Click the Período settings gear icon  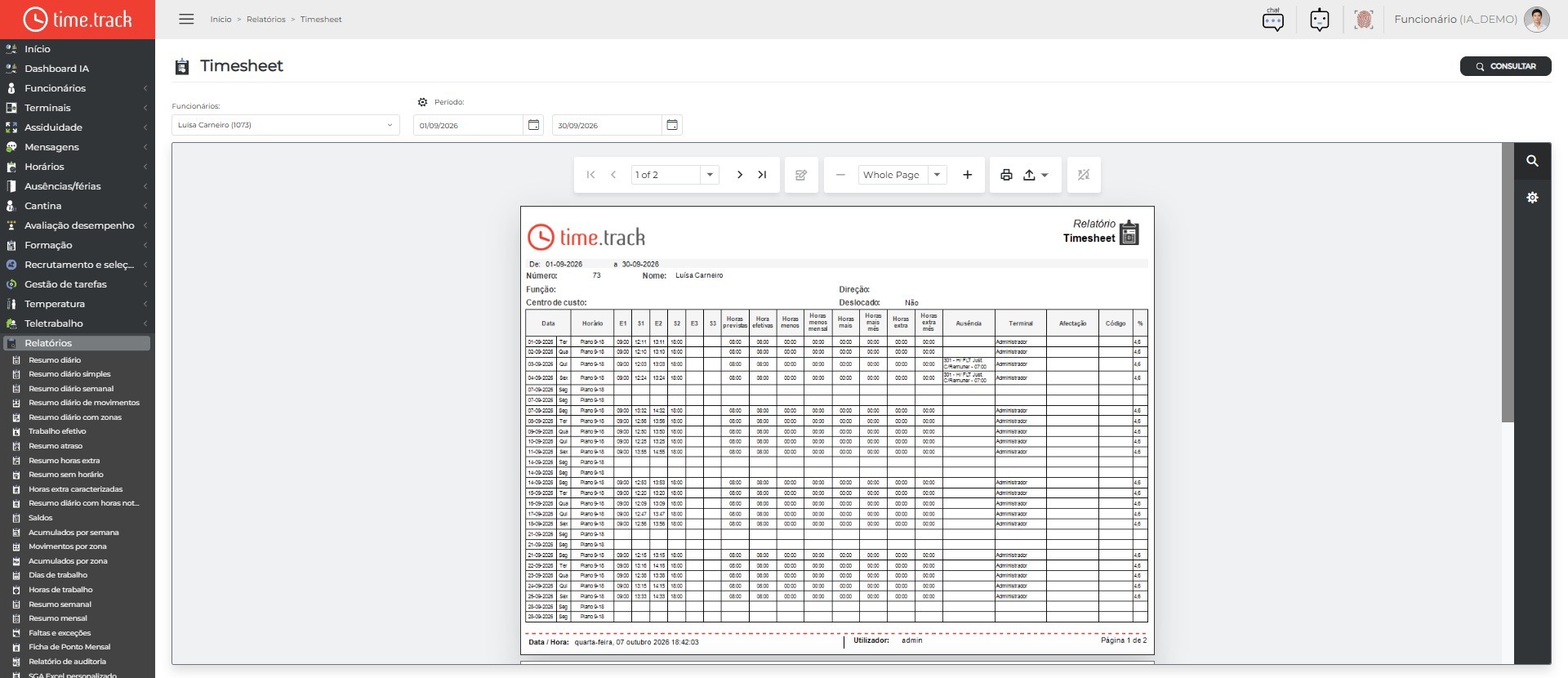point(422,102)
